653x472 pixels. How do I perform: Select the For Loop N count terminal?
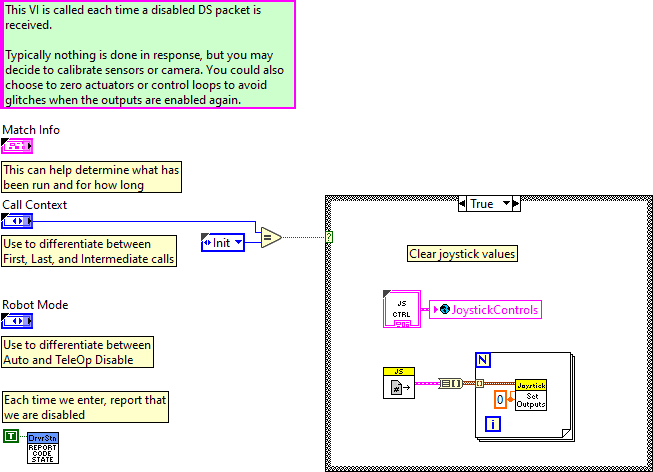pyautogui.click(x=483, y=361)
